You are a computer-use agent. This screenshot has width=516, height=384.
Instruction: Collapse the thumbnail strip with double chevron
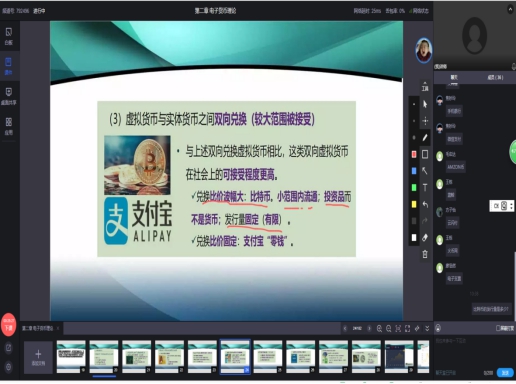(427, 329)
